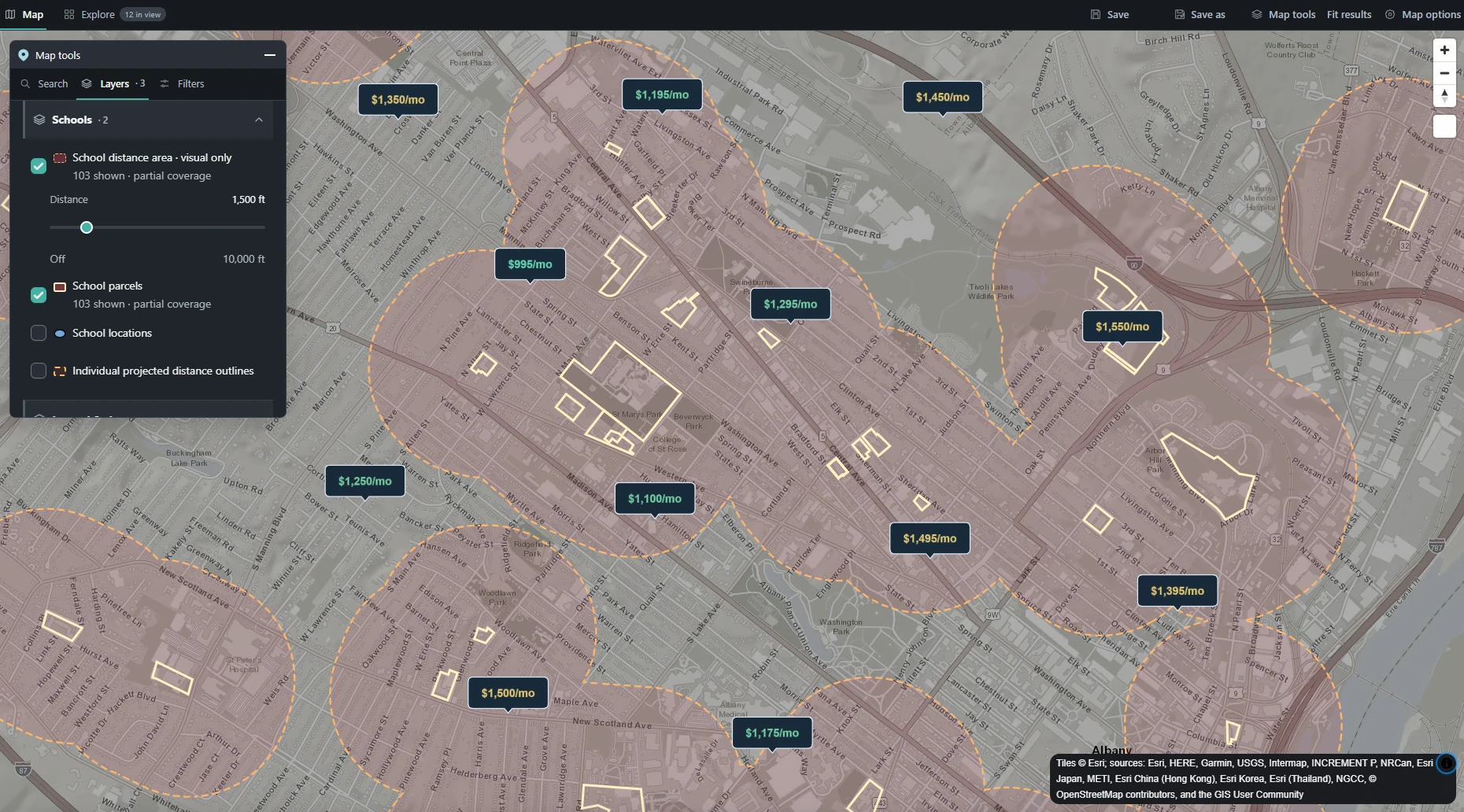Screen dimensions: 1464x812
Task: Click the Save button
Action: point(1110,14)
